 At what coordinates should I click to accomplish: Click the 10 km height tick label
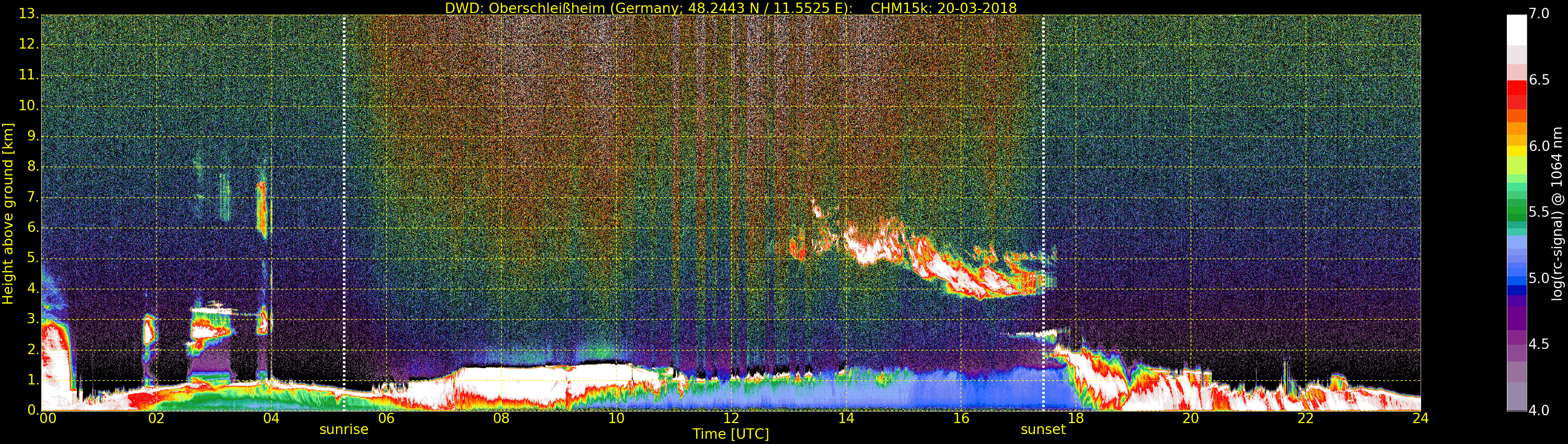(28, 105)
